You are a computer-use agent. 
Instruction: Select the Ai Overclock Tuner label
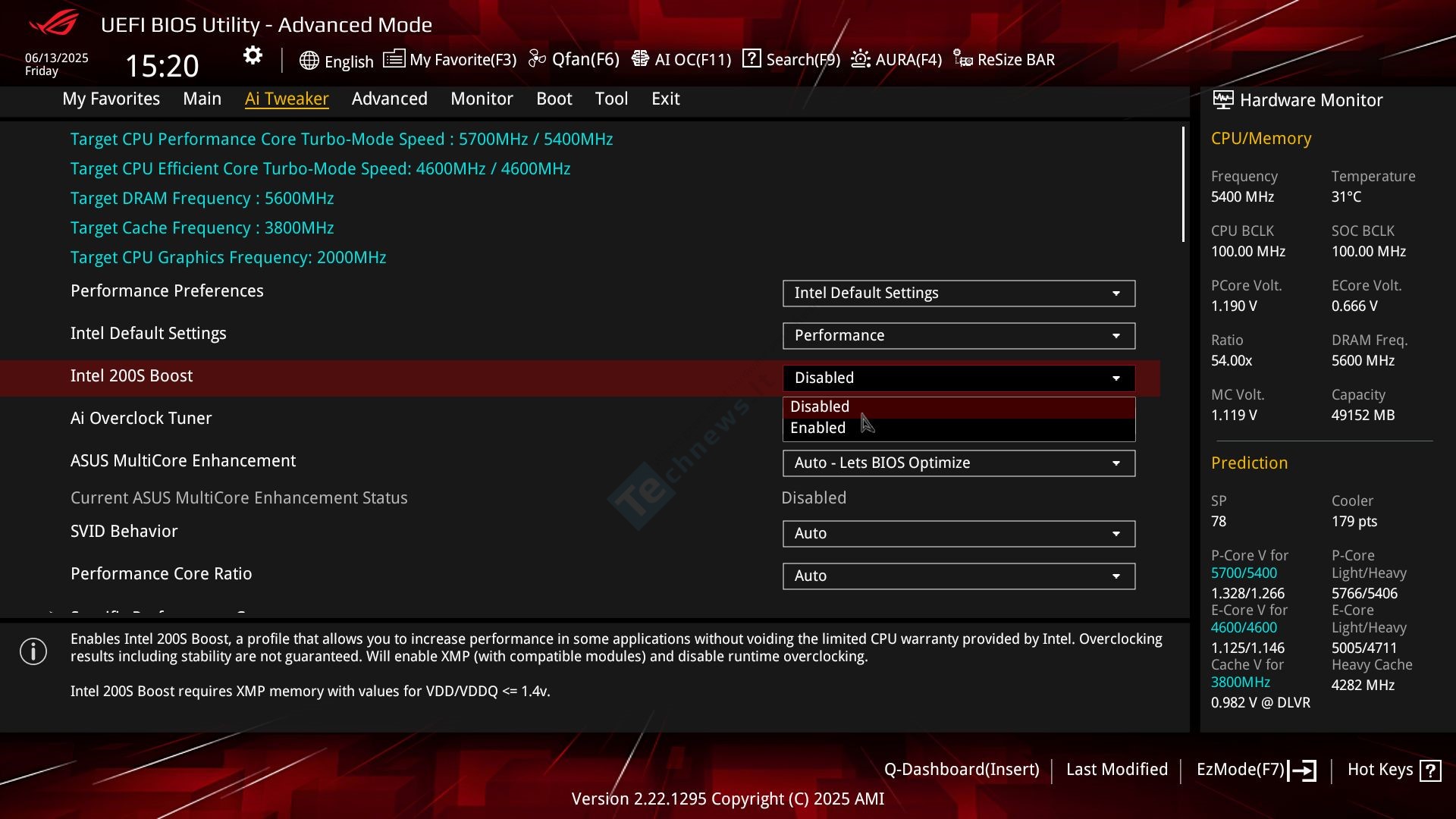(141, 419)
